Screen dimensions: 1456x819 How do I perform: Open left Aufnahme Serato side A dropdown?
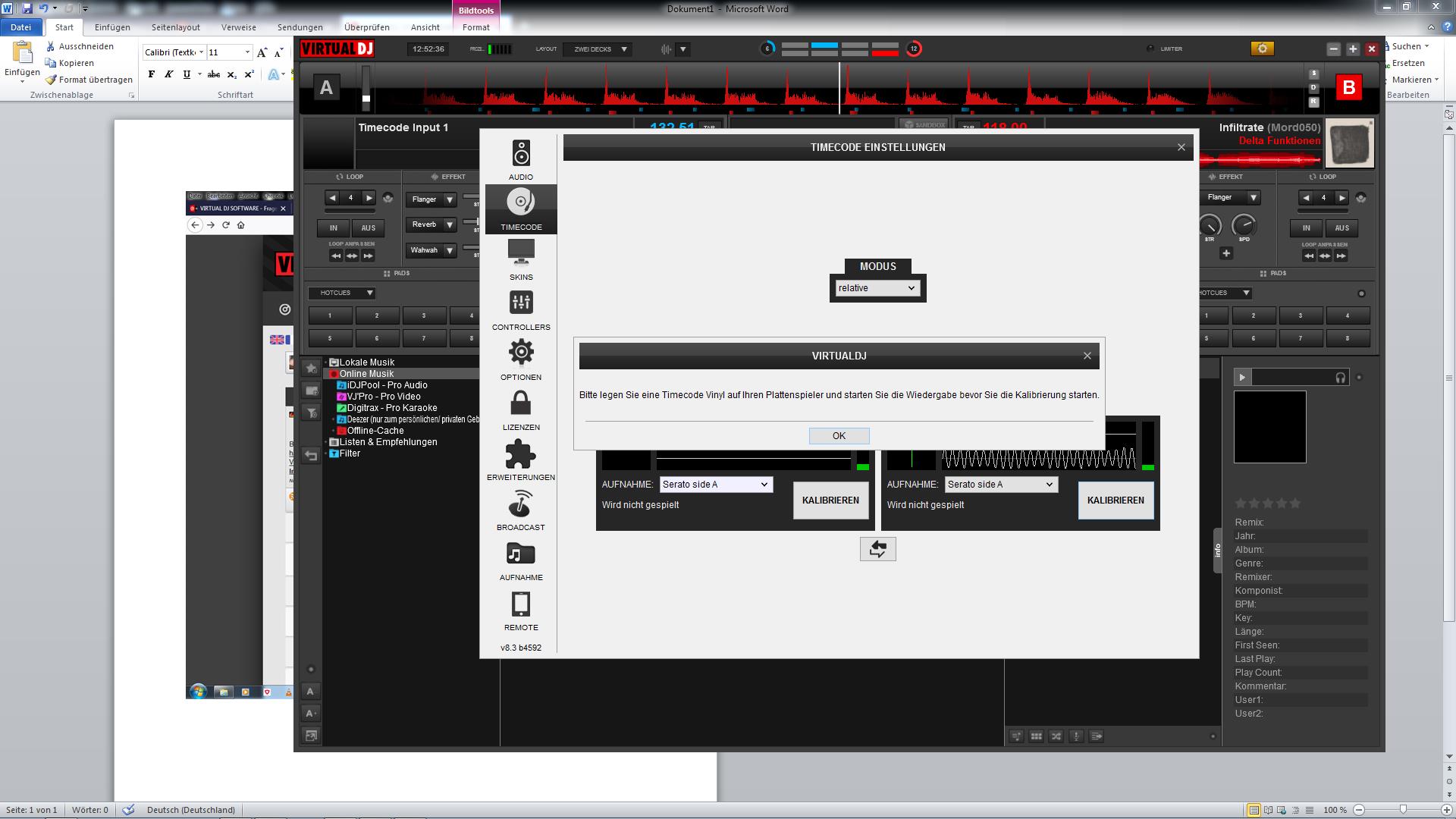click(716, 485)
